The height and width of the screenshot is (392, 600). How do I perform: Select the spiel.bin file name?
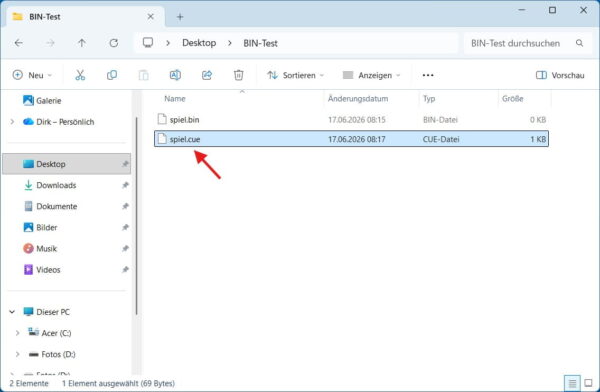[x=184, y=120]
